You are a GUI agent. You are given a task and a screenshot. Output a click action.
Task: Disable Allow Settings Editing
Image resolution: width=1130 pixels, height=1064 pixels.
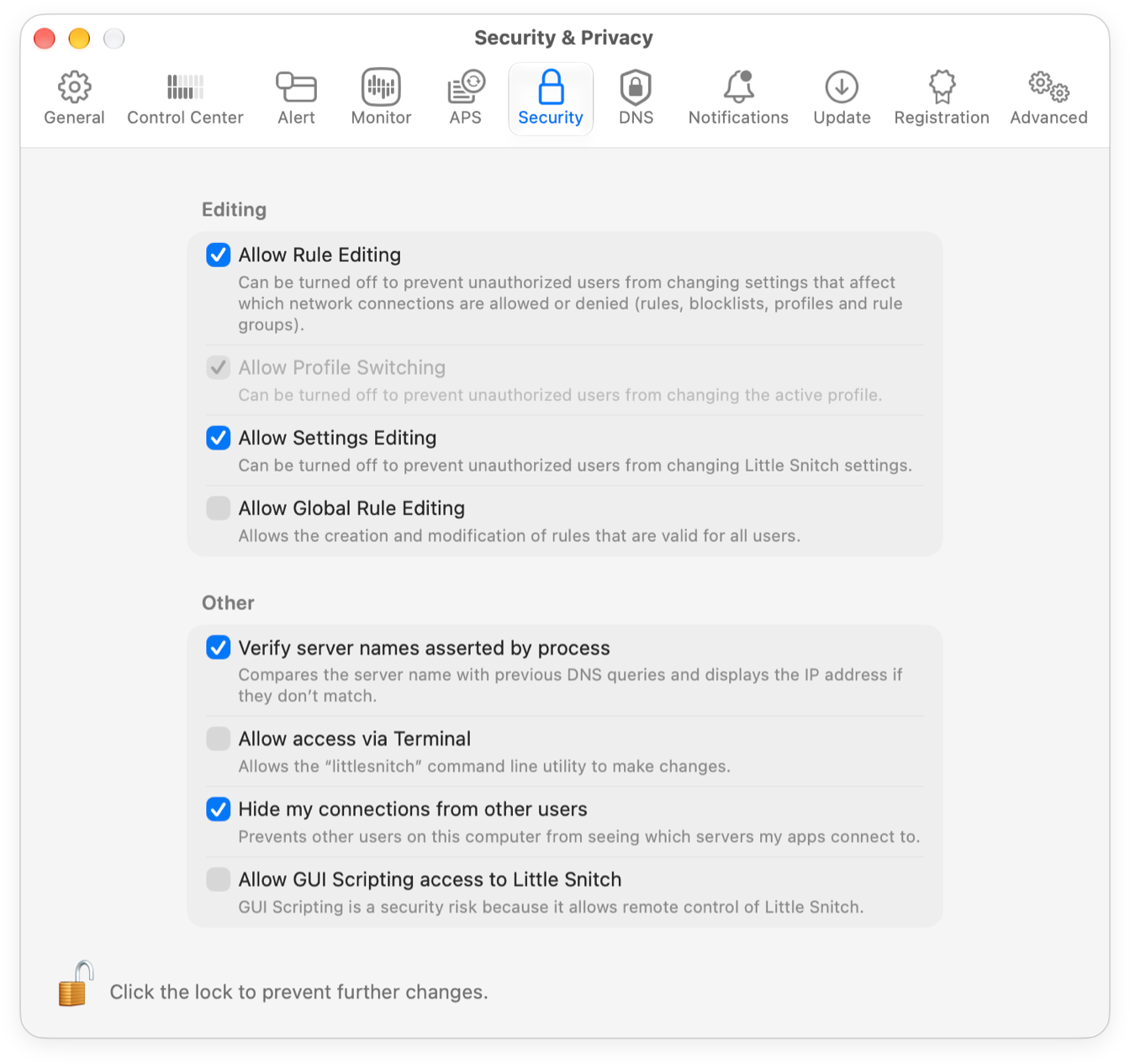click(x=219, y=438)
